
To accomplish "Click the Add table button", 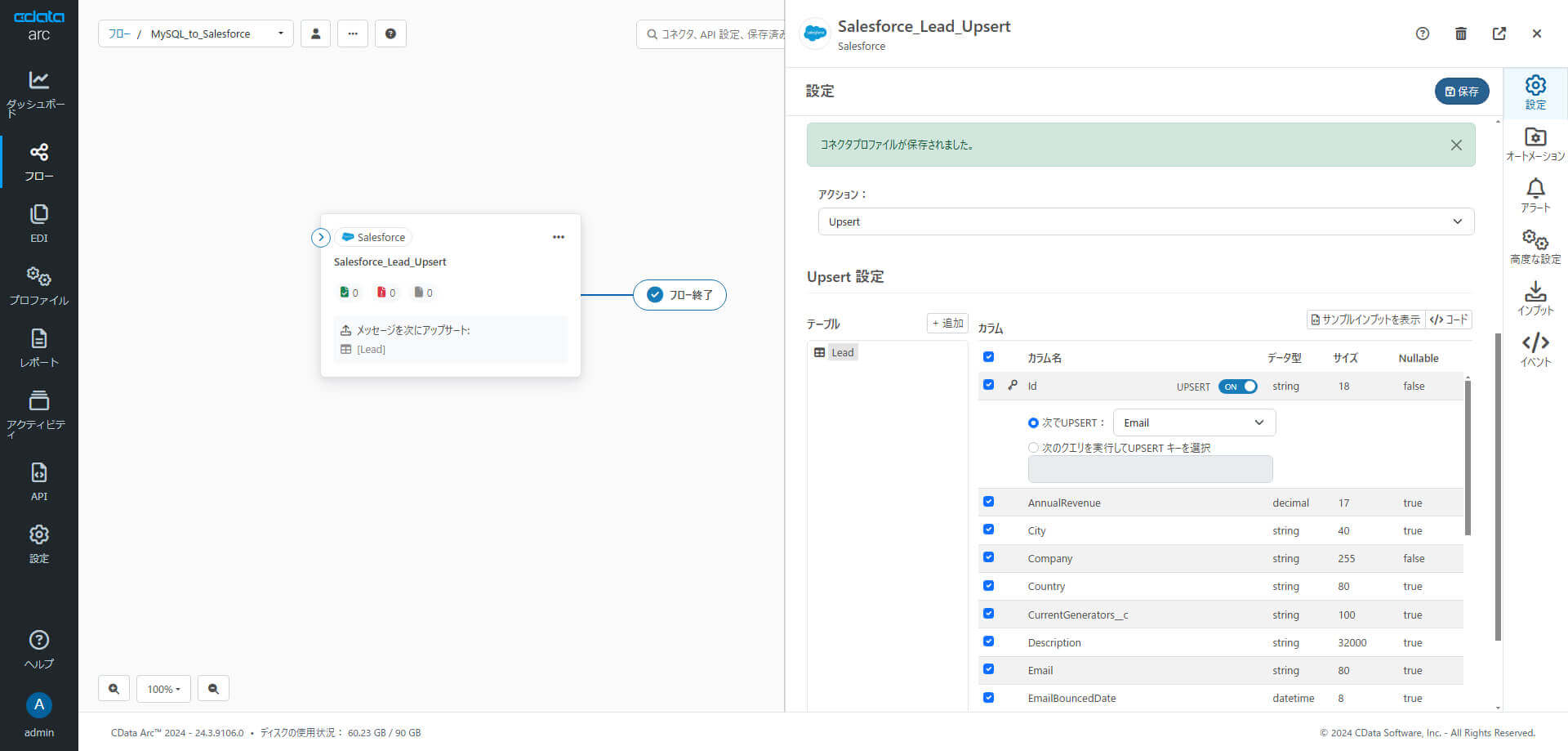I will pyautogui.click(x=947, y=324).
